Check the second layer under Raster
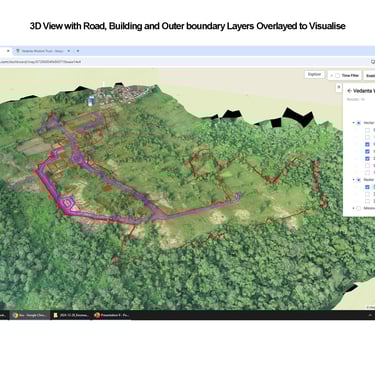 (x=367, y=194)
